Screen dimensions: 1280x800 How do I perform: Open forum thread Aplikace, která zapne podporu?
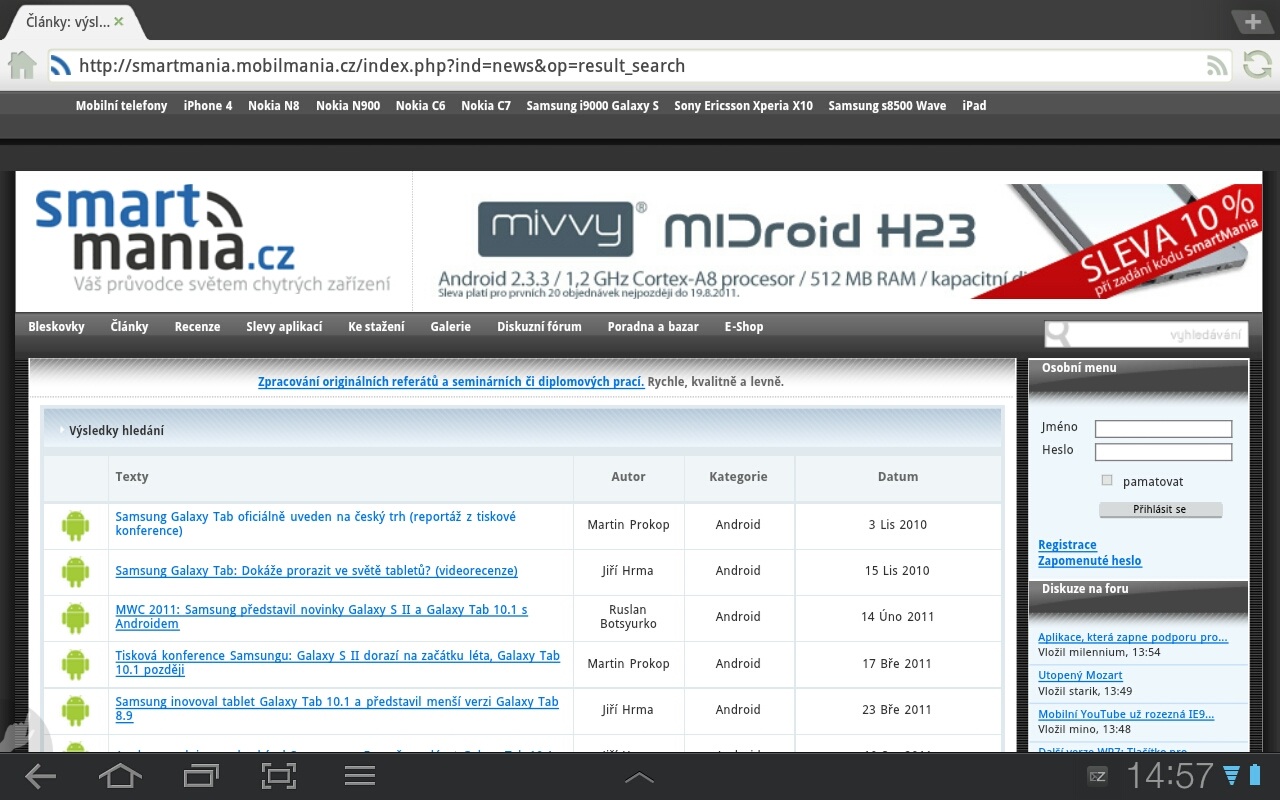click(1133, 638)
